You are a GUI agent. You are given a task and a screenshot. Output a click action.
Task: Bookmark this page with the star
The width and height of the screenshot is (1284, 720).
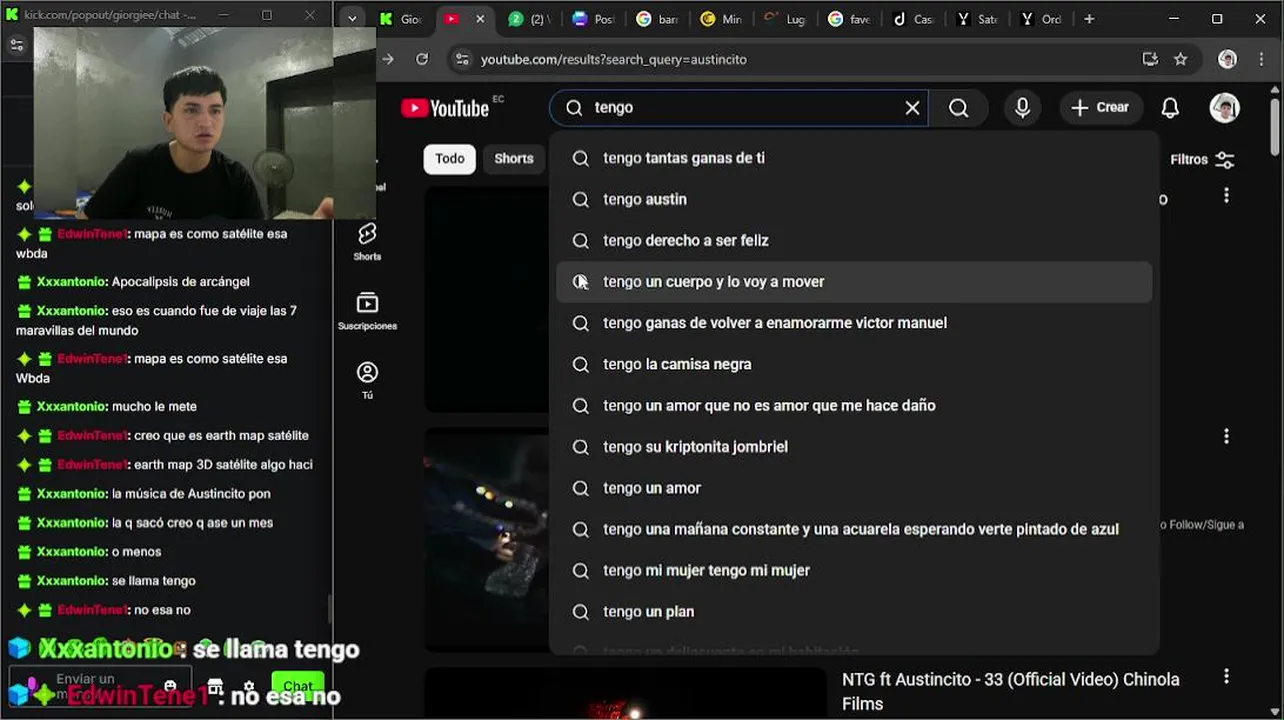[1180, 59]
